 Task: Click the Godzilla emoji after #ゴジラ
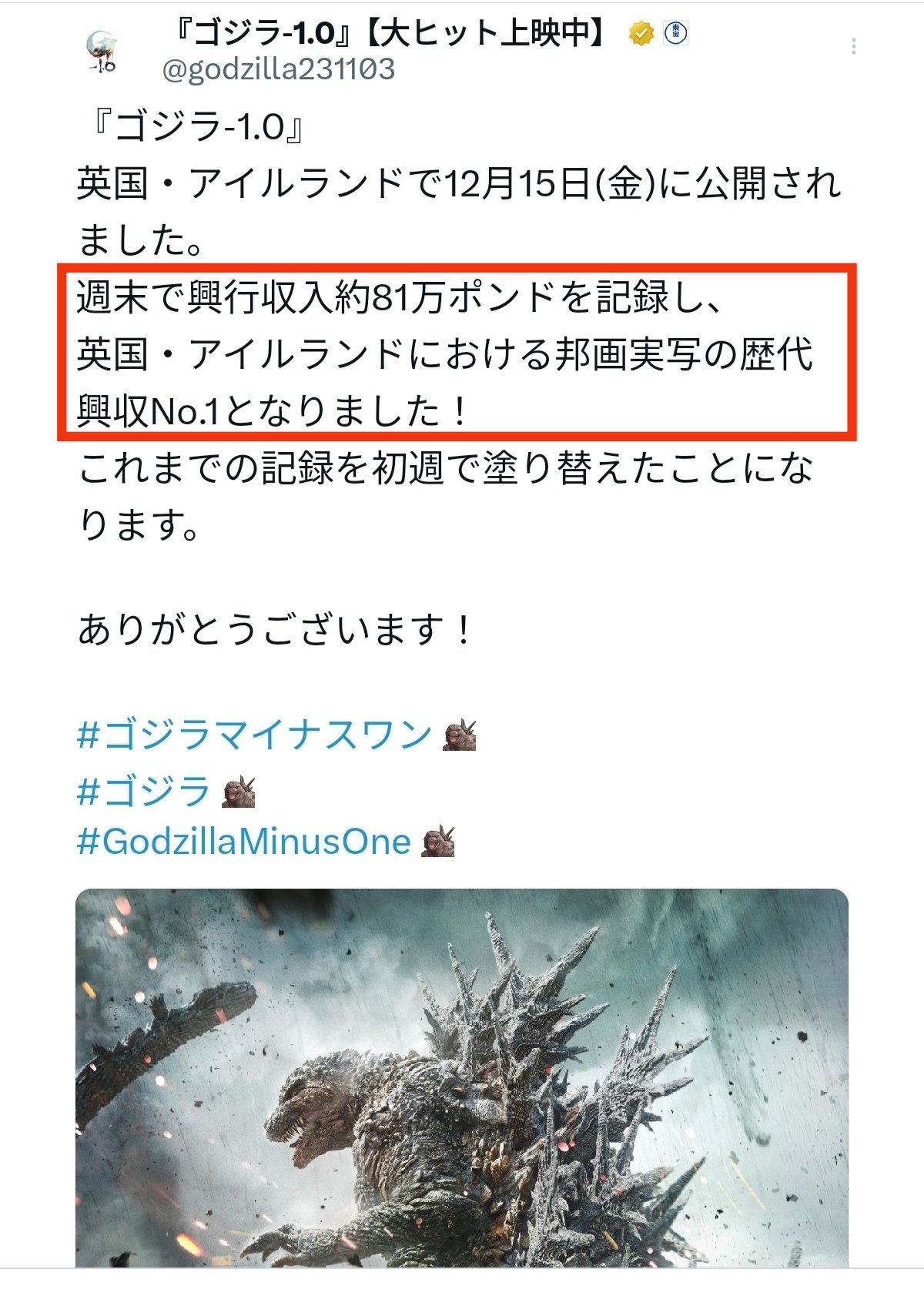[x=238, y=792]
